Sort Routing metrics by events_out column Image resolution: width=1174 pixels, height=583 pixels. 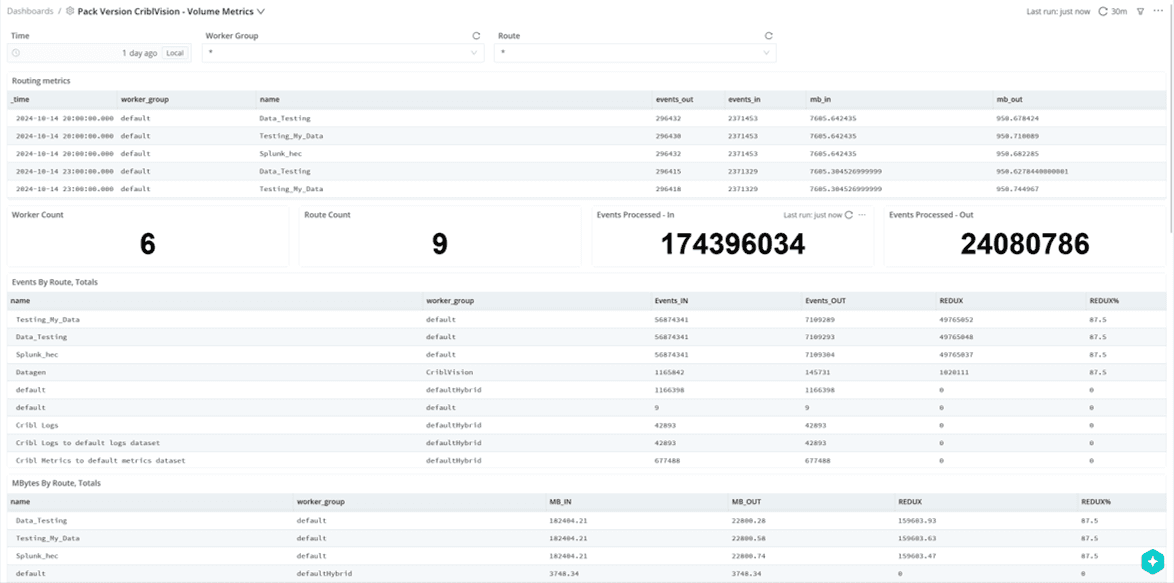tap(674, 100)
